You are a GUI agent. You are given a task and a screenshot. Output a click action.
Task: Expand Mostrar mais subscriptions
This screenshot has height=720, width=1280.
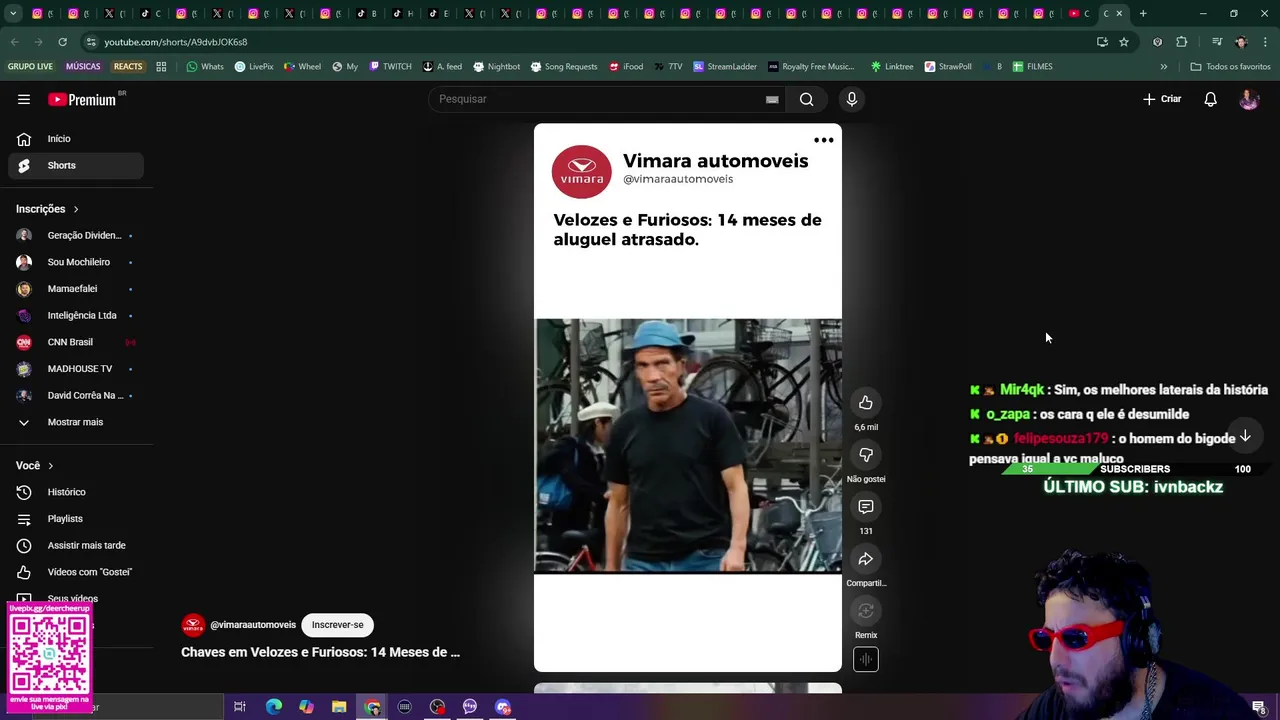[76, 422]
